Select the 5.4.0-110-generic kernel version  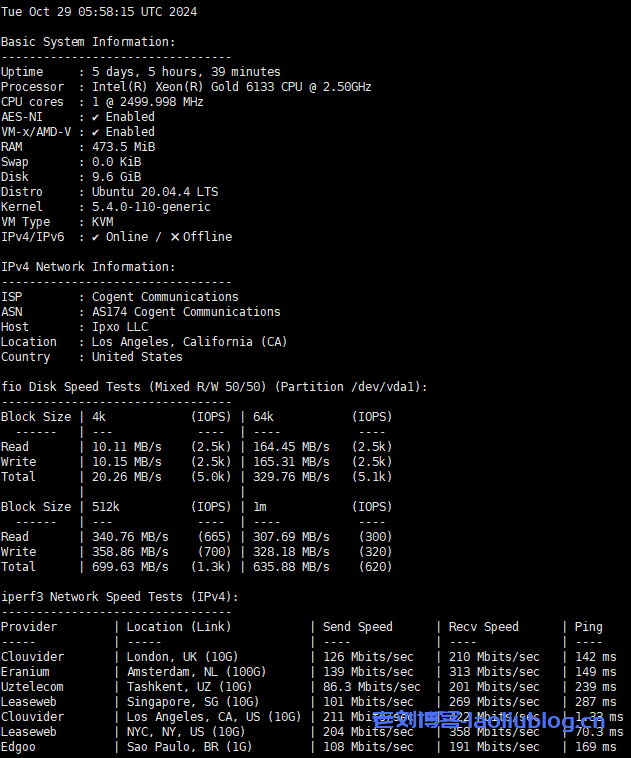point(151,207)
